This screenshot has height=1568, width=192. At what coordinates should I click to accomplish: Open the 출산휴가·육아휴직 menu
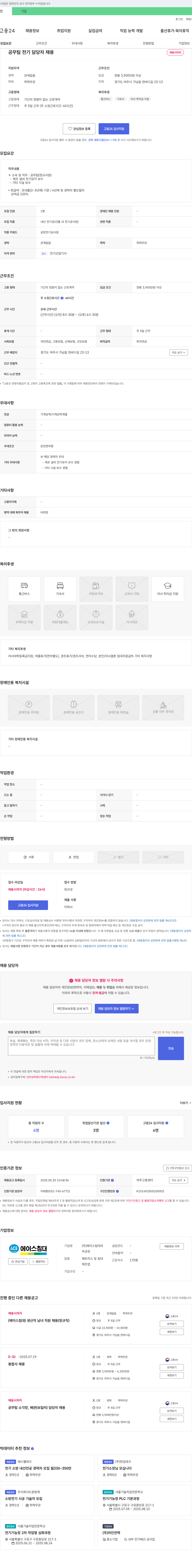coord(175,30)
